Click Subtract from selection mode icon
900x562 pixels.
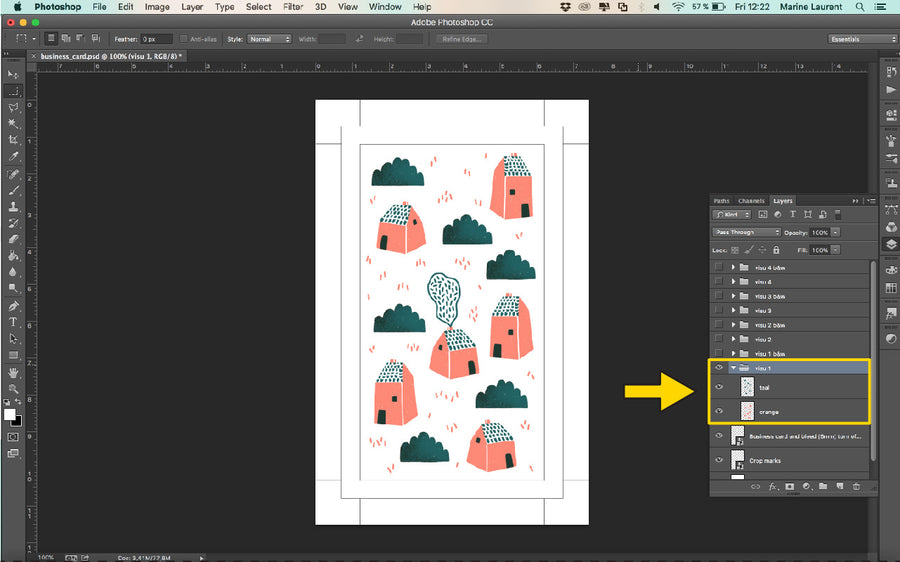click(80, 38)
